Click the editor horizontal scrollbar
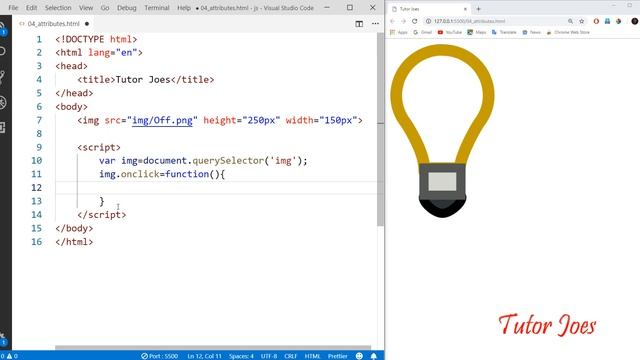The height and width of the screenshot is (360, 640). (x=213, y=347)
